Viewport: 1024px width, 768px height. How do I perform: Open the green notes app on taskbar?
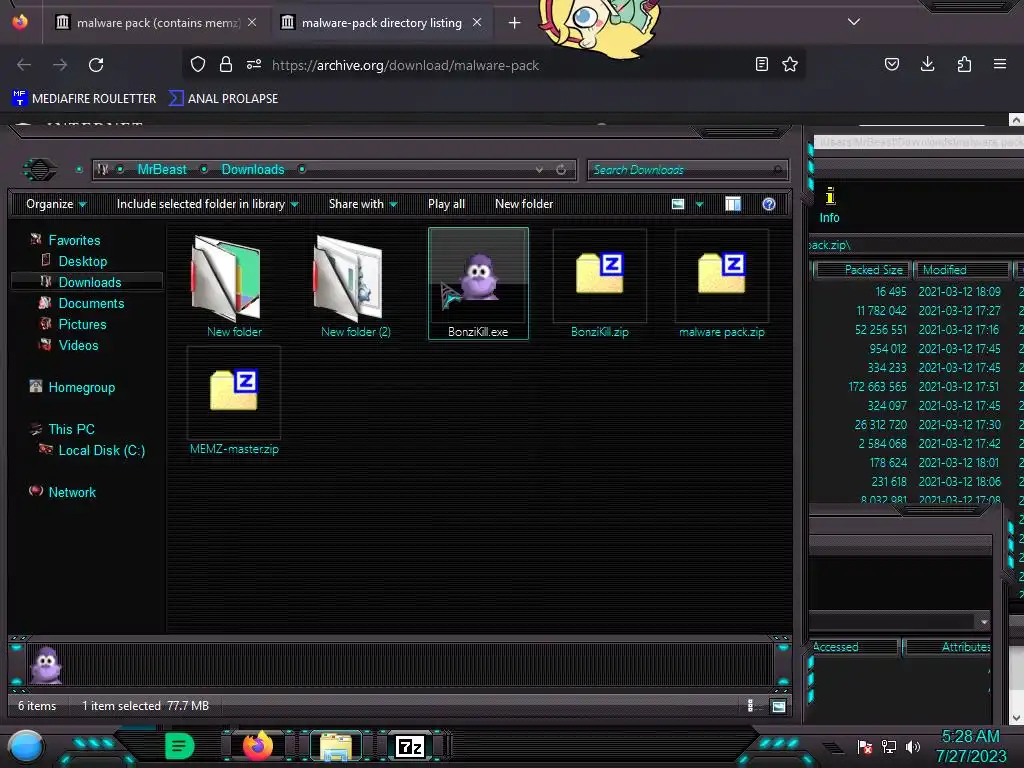180,746
